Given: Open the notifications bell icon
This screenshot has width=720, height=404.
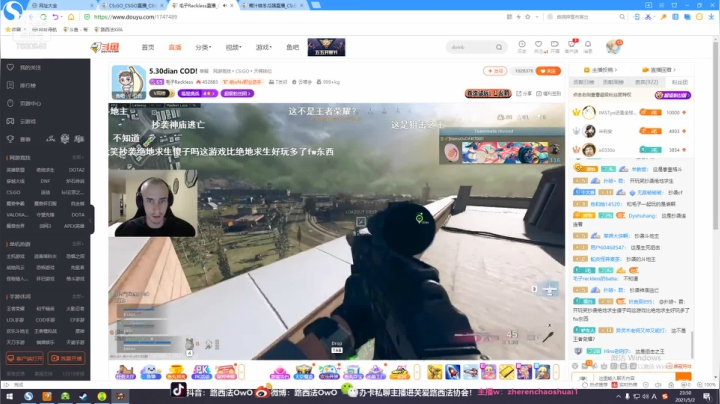Looking at the screenshot, I should coord(588,46).
